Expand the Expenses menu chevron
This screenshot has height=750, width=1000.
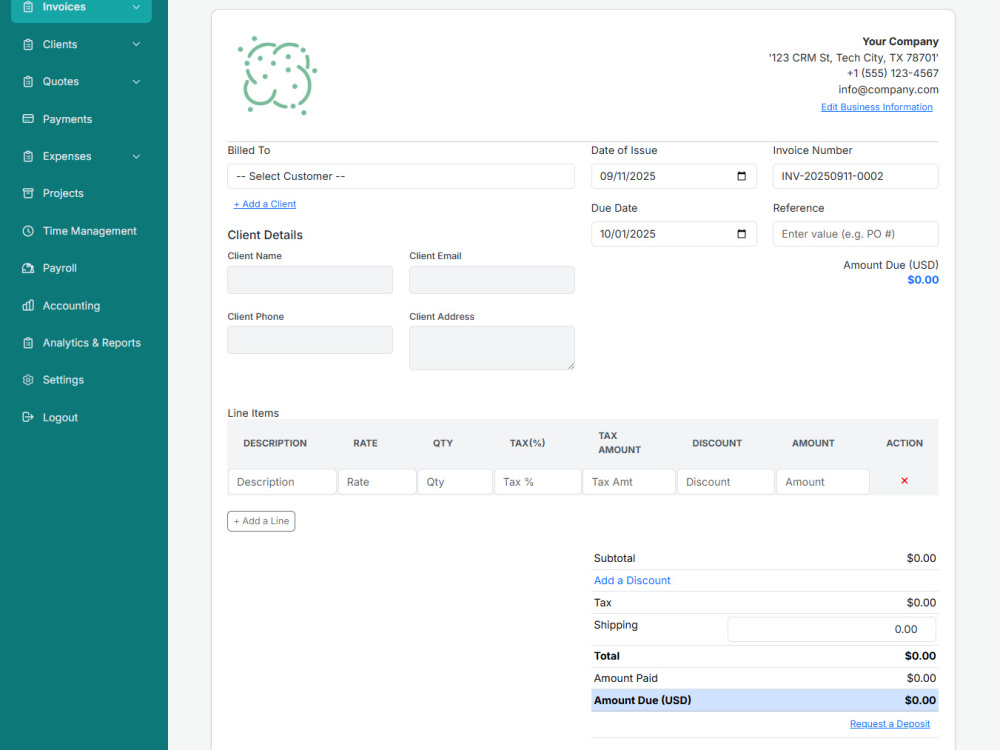pyautogui.click(x=136, y=156)
